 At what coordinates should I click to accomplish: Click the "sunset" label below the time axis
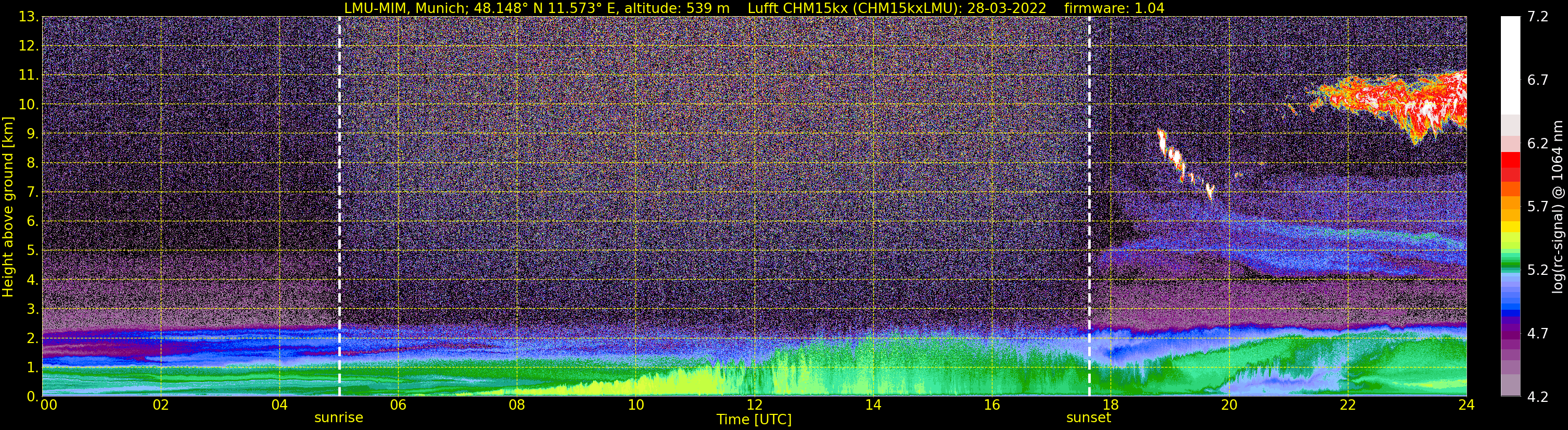(x=1088, y=418)
